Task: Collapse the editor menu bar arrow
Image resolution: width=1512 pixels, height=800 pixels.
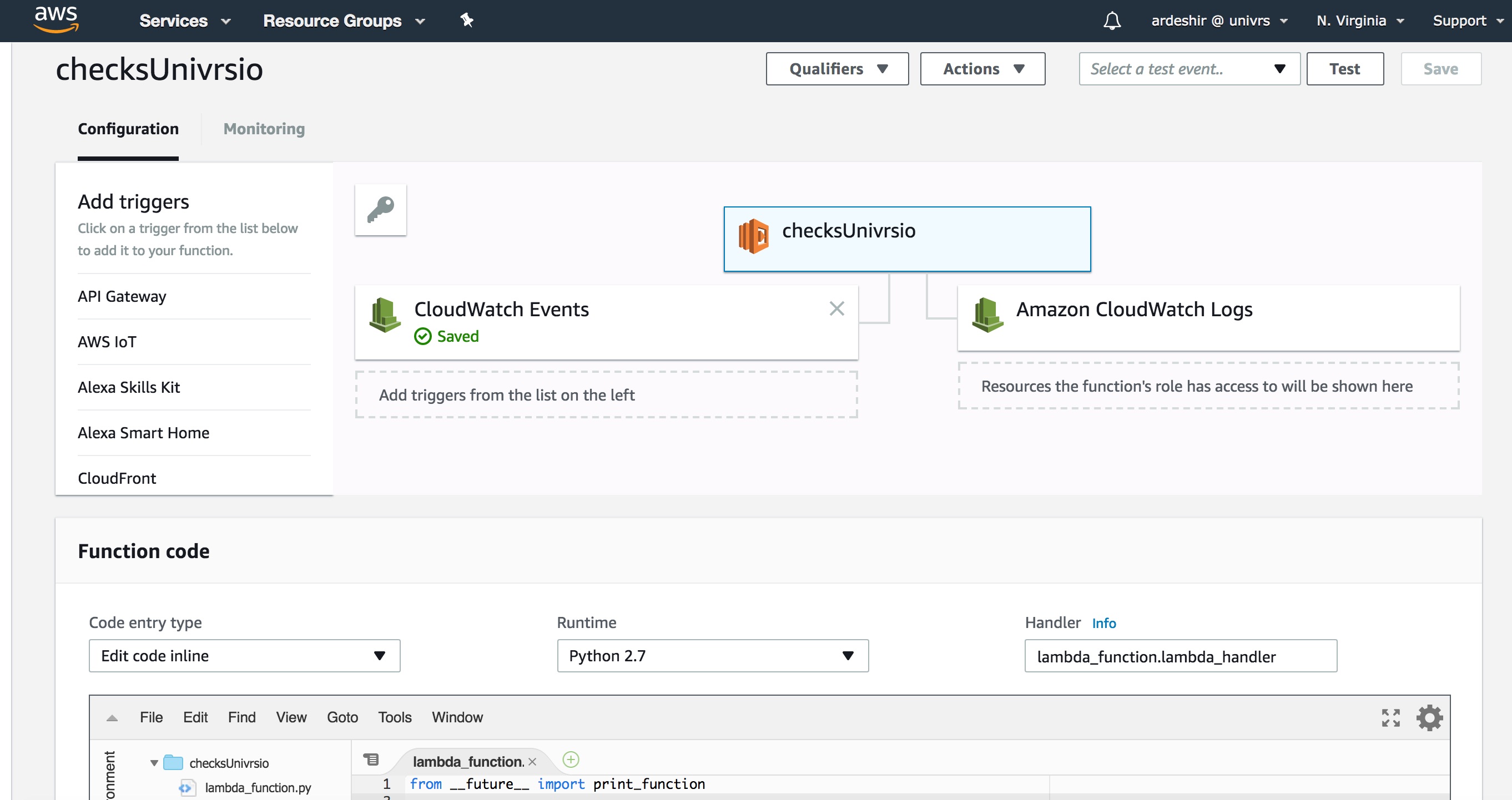Action: click(x=112, y=718)
